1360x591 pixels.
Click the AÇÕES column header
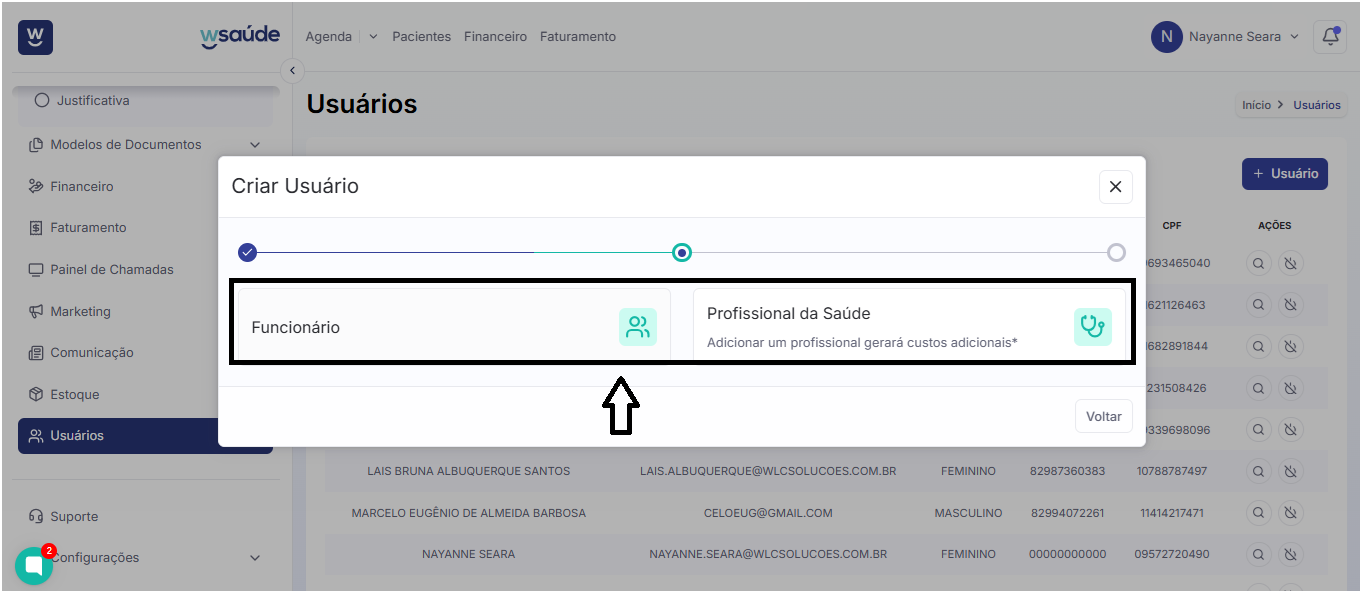coord(1275,226)
